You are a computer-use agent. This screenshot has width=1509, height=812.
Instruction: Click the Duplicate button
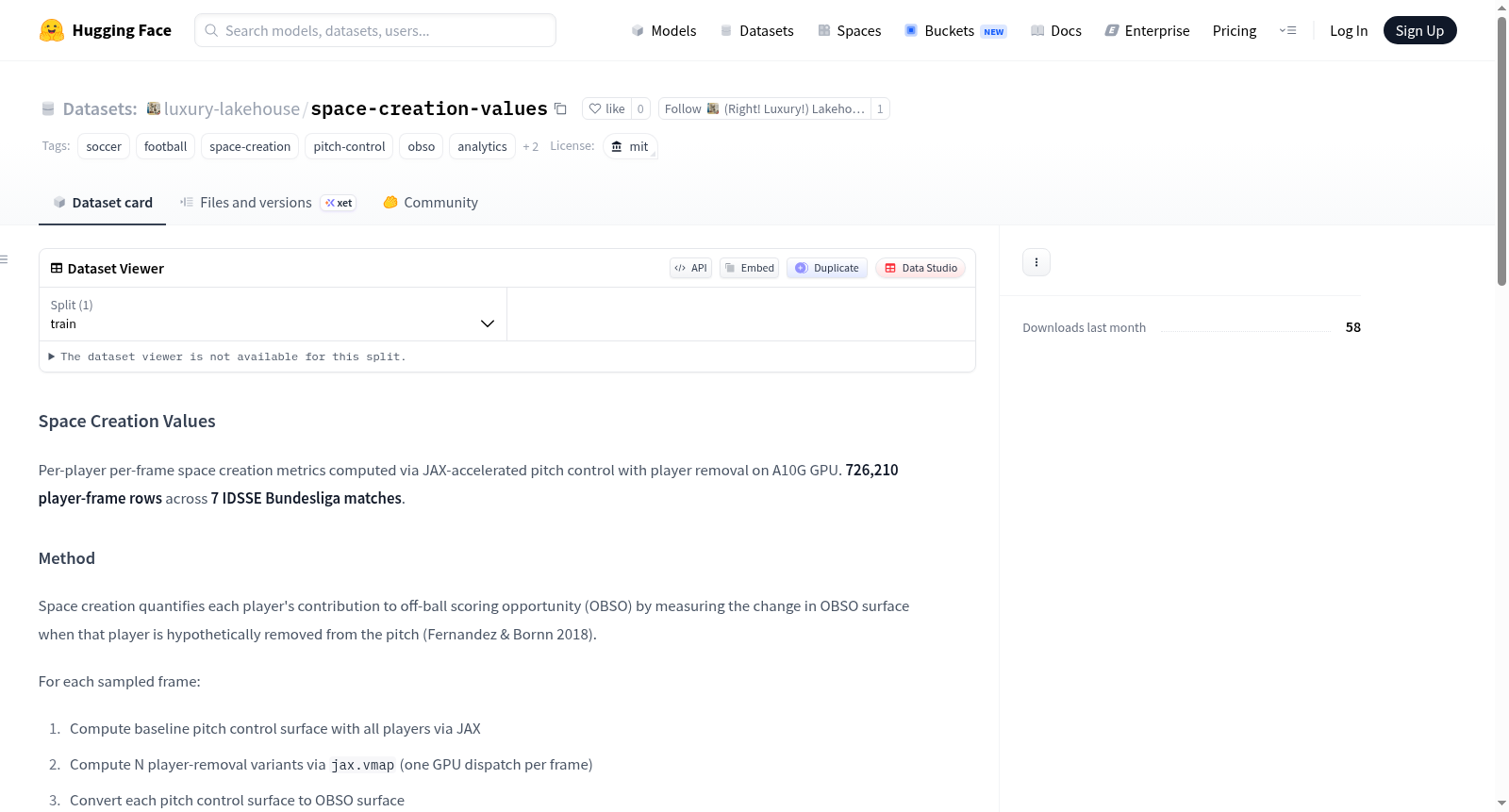[x=827, y=268]
